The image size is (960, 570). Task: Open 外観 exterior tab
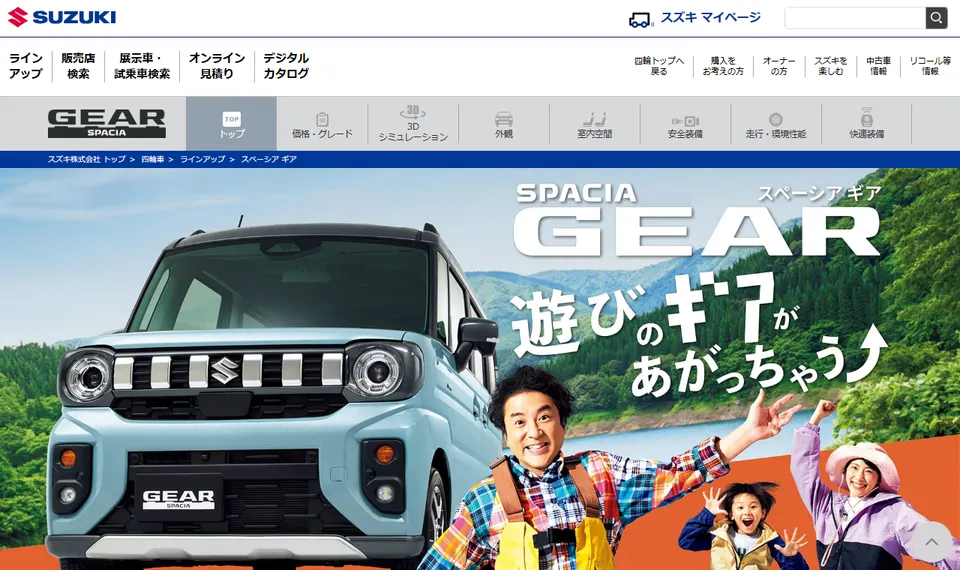click(504, 124)
